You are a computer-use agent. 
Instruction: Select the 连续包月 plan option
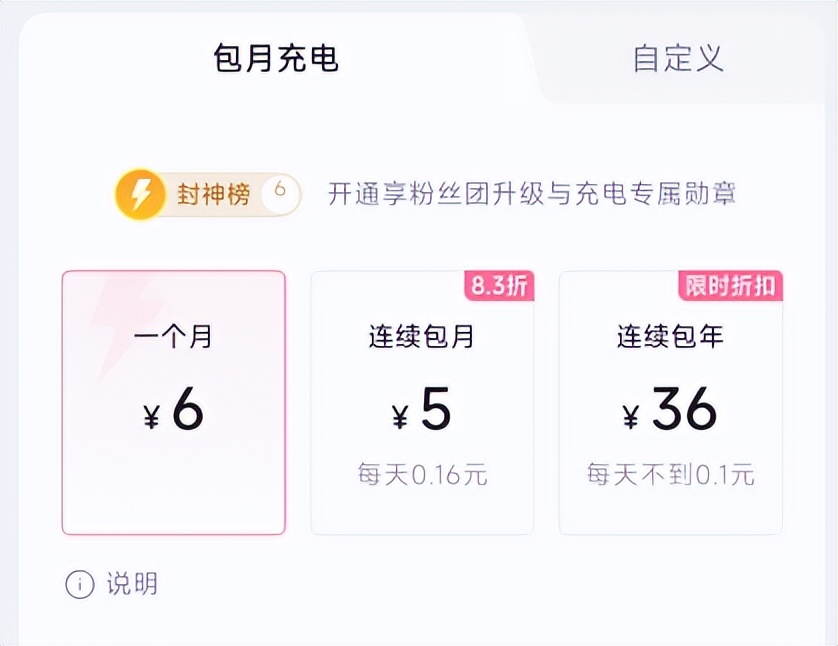pyautogui.click(x=422, y=402)
